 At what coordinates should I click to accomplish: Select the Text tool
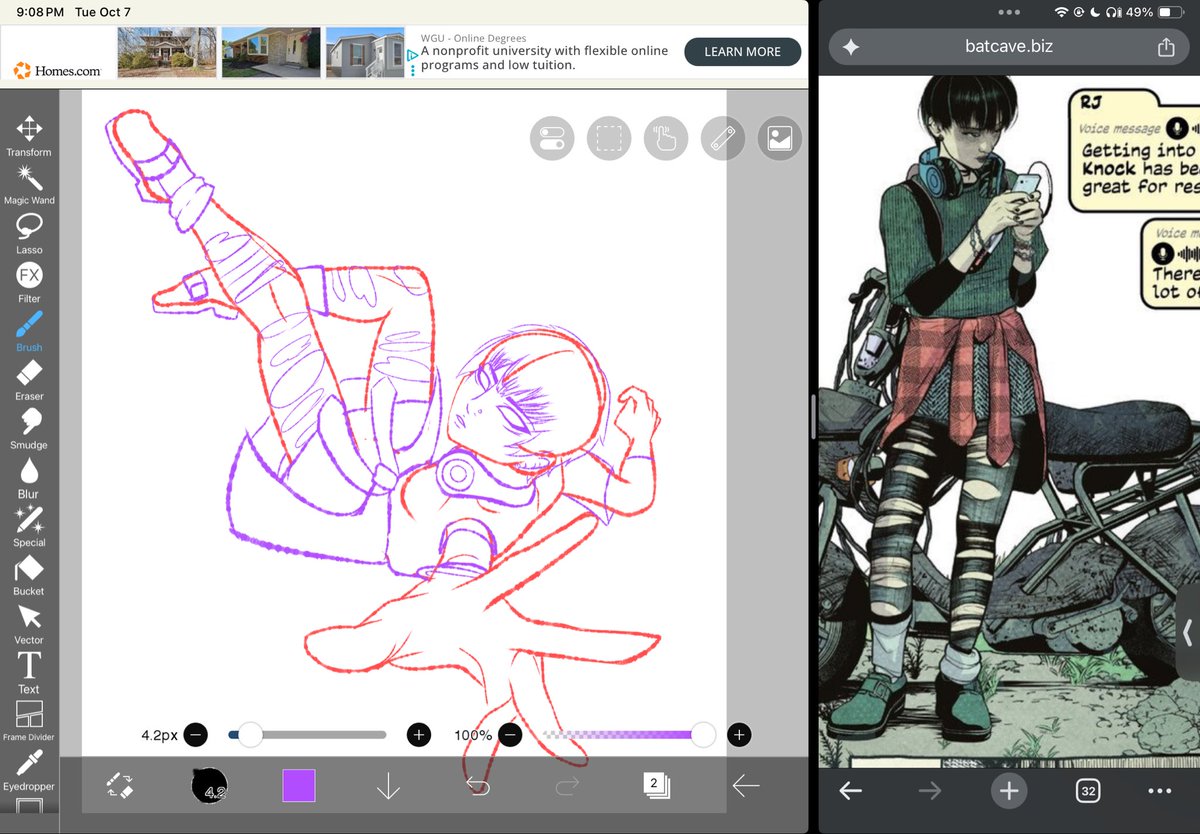pyautogui.click(x=29, y=673)
